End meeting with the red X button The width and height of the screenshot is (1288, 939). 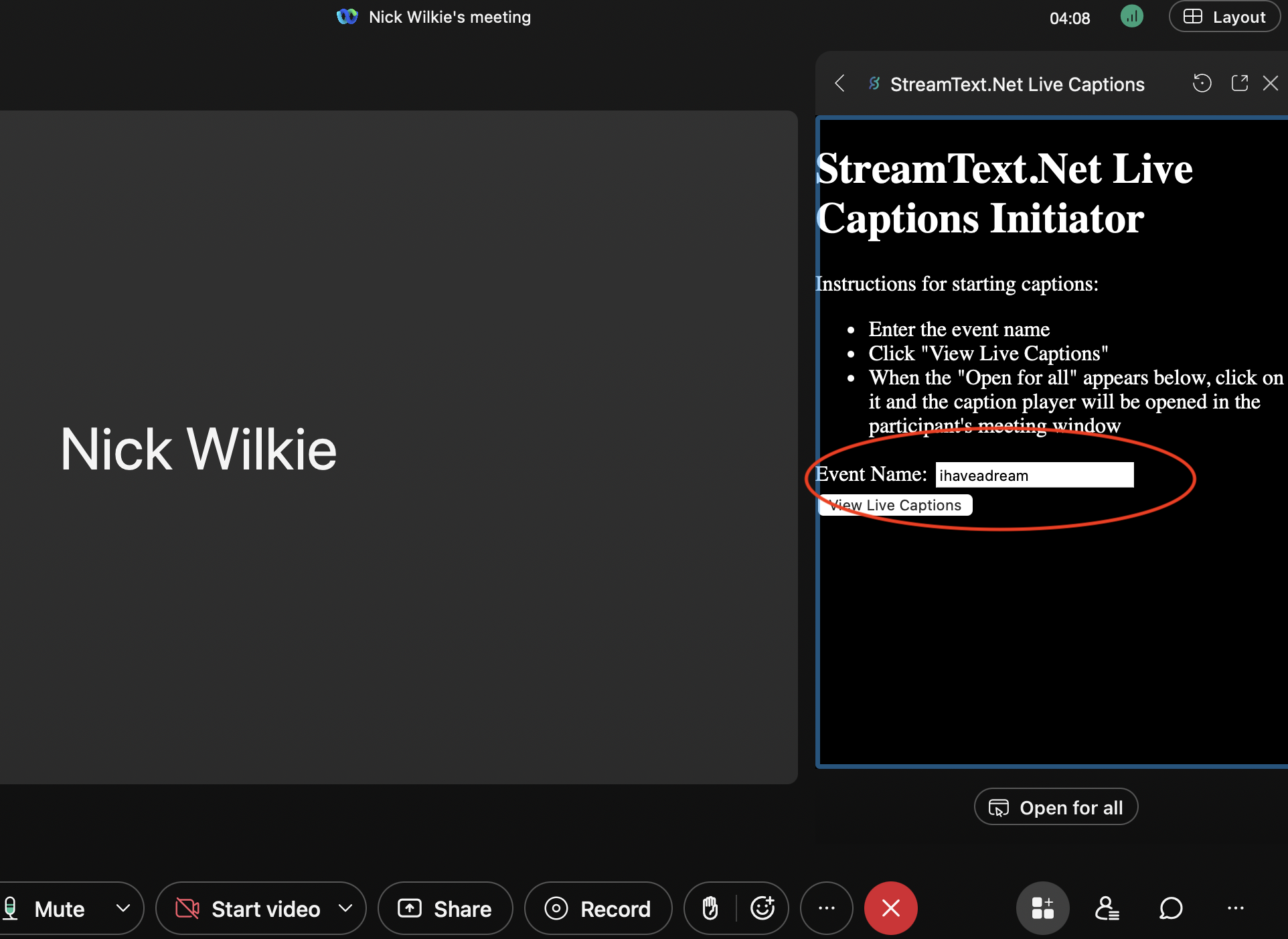(890, 909)
